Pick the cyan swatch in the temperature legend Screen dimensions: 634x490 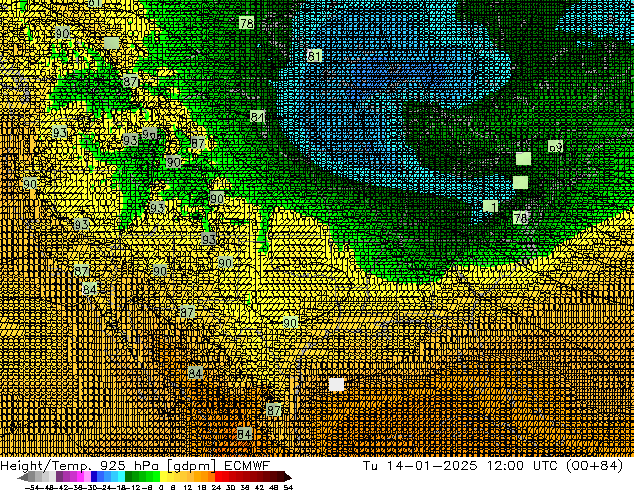click(x=121, y=477)
